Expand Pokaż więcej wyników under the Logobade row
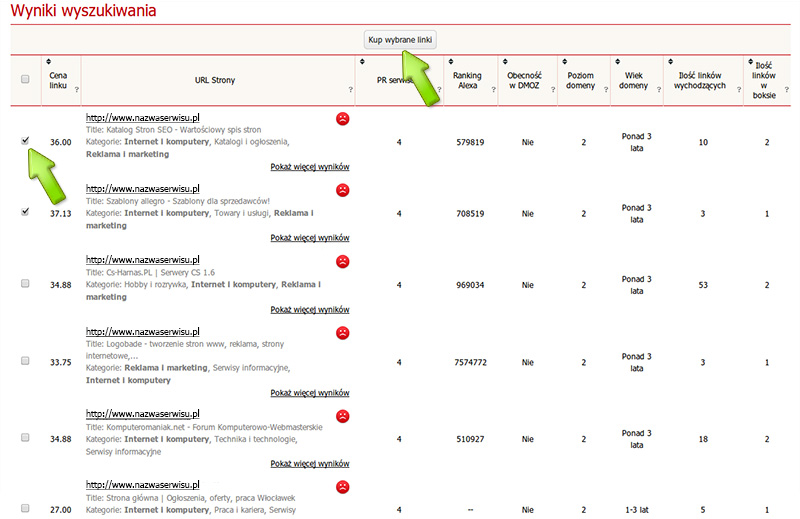Viewport: 800px width, 519px height. point(309,393)
